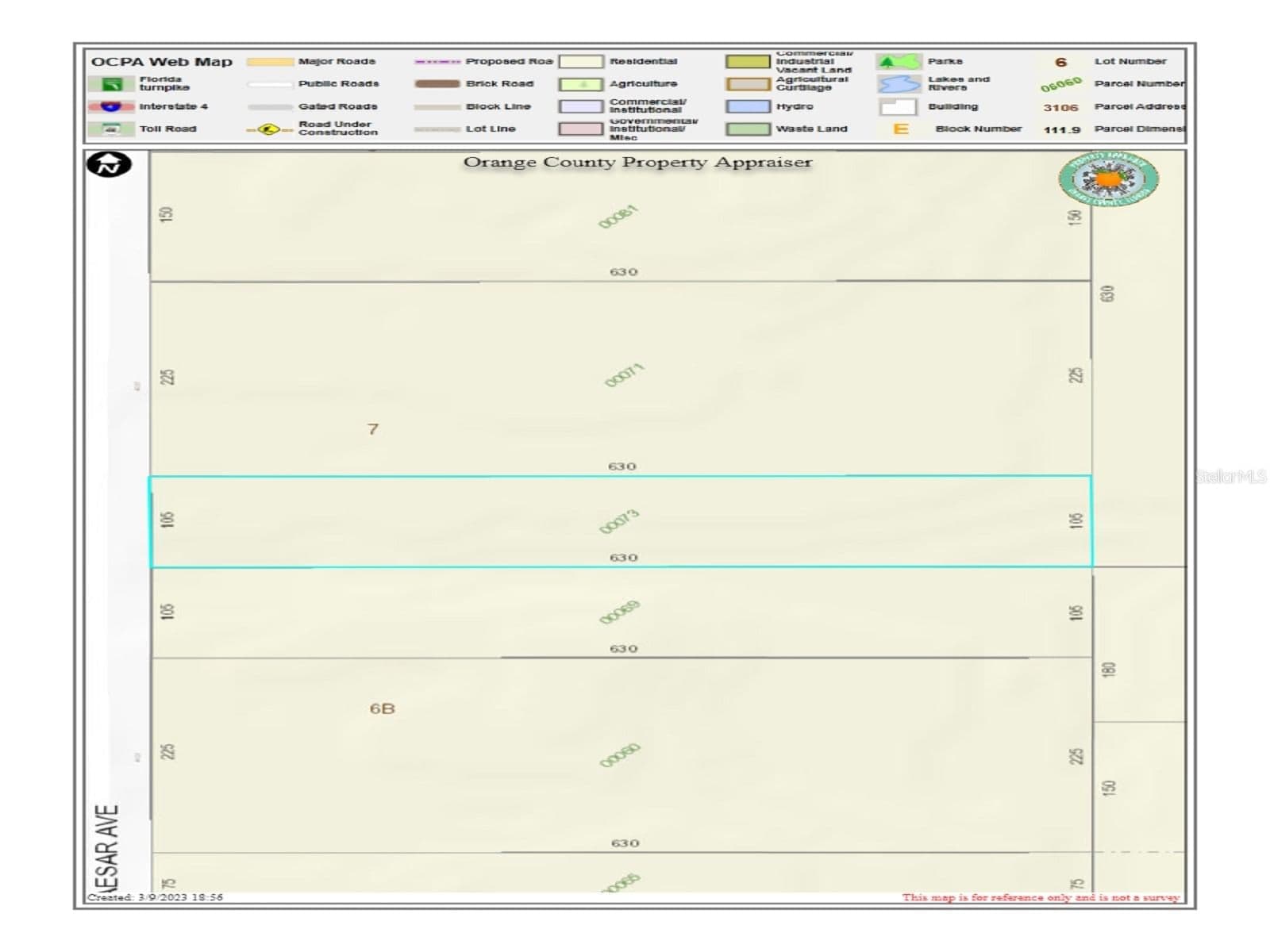Click the 630 dimension beneath parcel 00071
The height and width of the screenshot is (952, 1270).
(622, 466)
